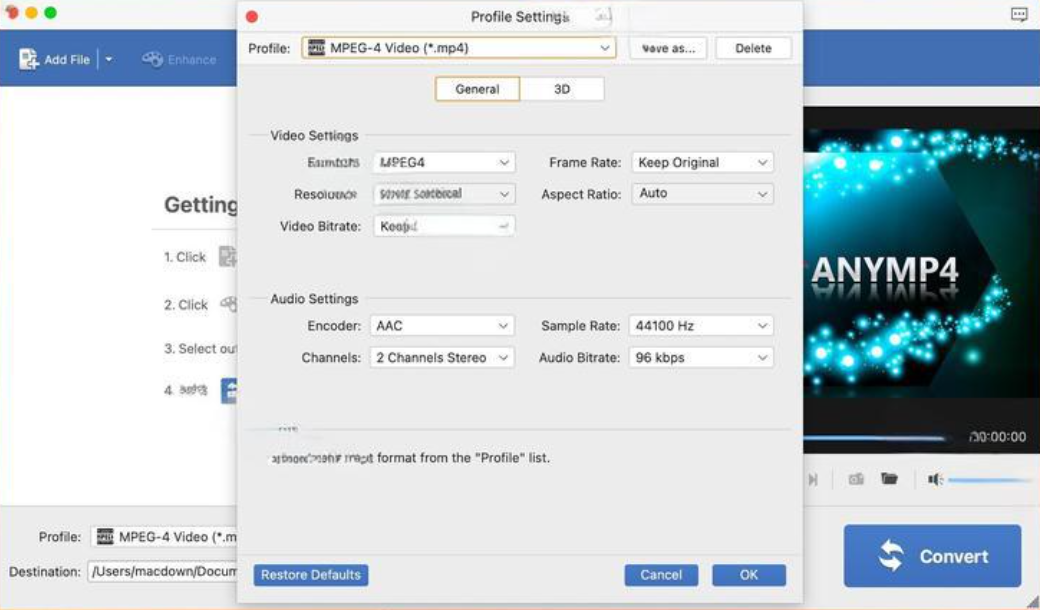Click the Destination path input field
This screenshot has width=1040, height=610.
tap(162, 572)
